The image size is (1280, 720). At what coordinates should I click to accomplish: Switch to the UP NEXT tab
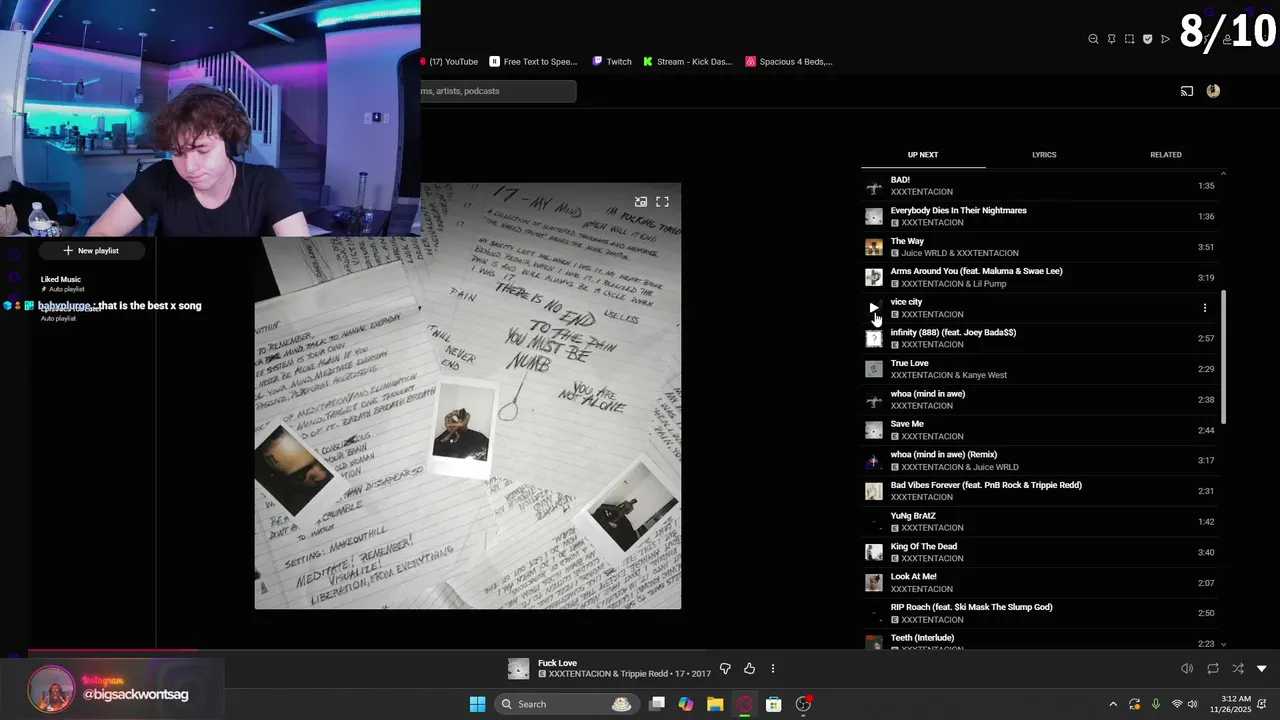[923, 155]
